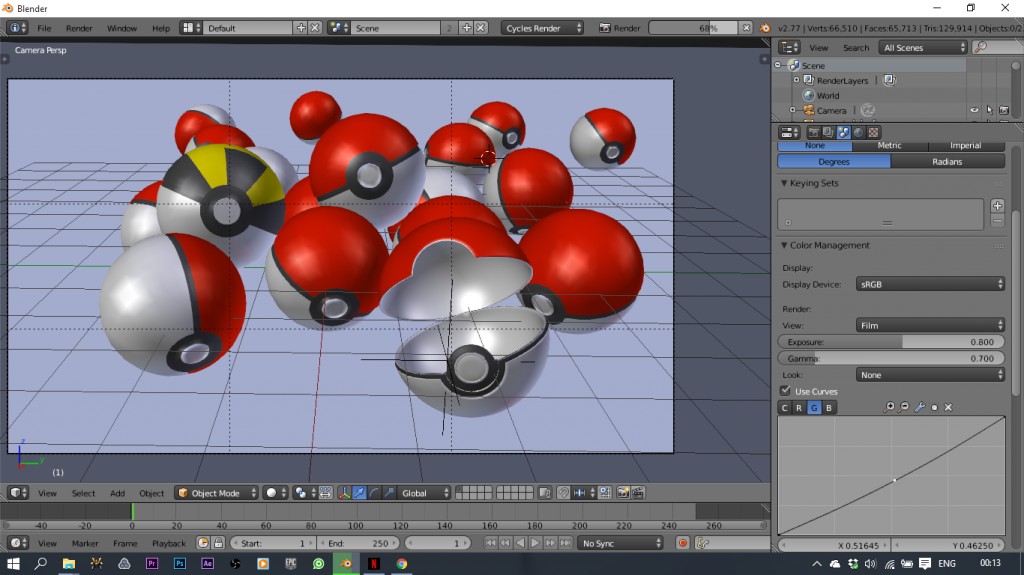1024x575 pixels.
Task: Open the Render properties tab icon
Action: click(x=814, y=132)
